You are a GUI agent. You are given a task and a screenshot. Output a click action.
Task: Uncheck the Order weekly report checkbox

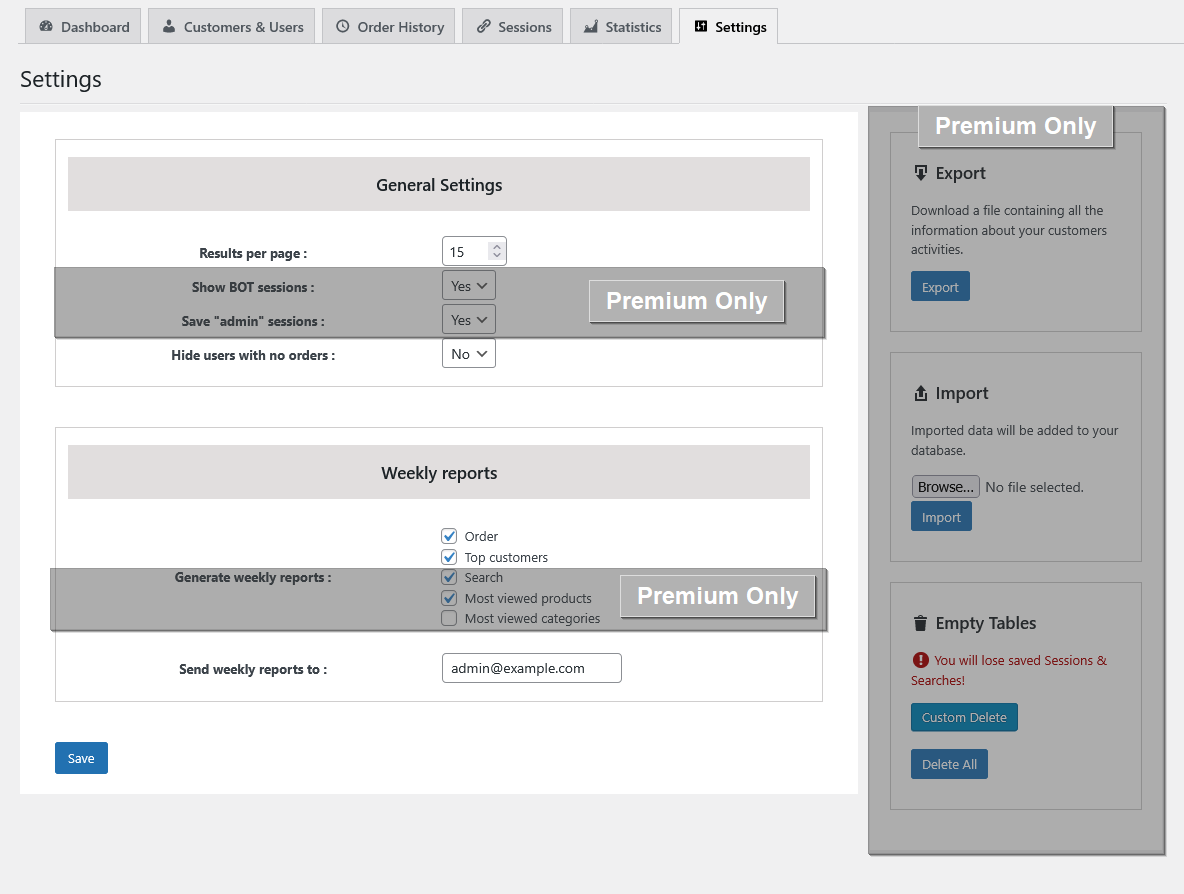449,536
